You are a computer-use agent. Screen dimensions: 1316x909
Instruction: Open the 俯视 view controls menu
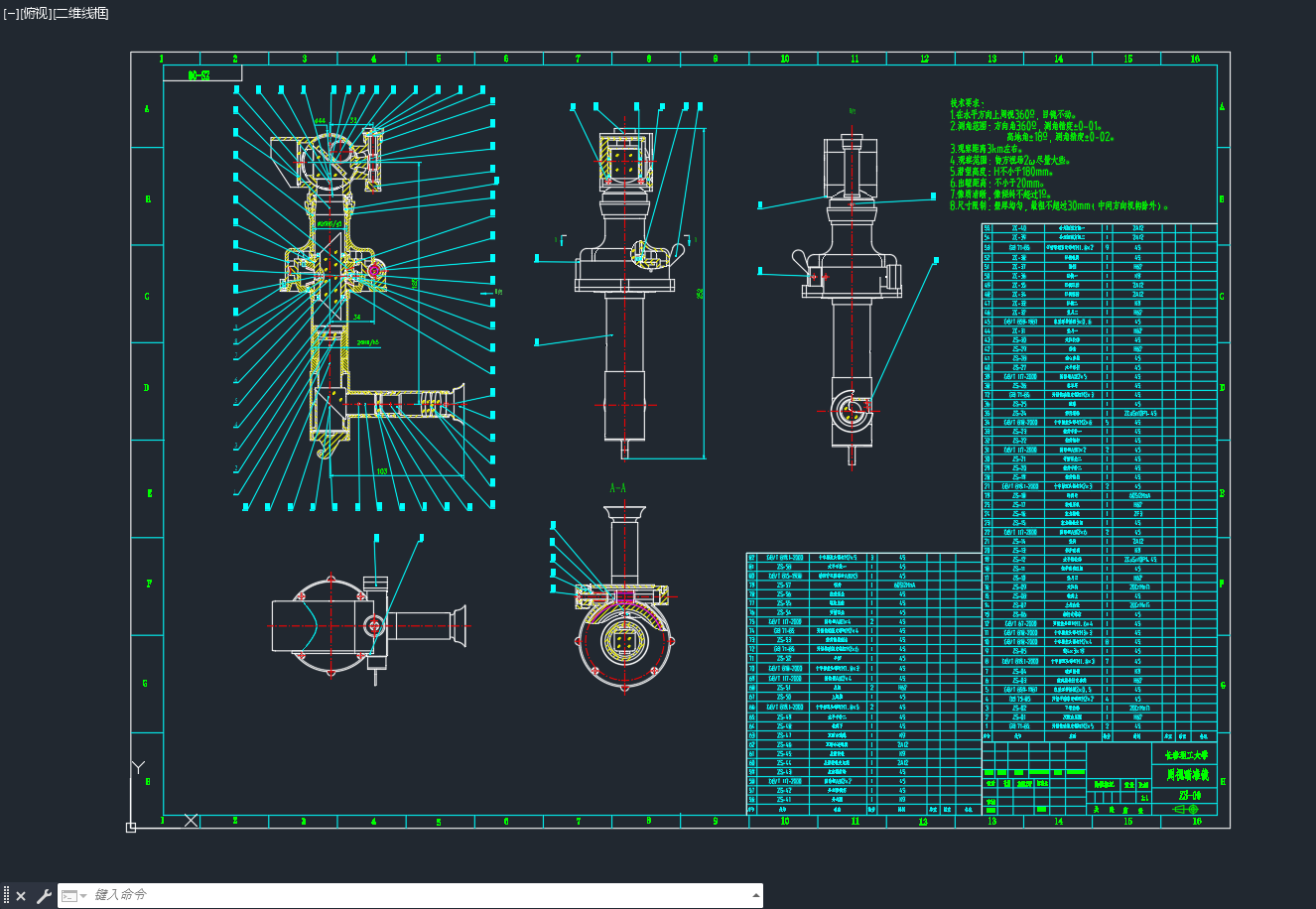[36, 13]
